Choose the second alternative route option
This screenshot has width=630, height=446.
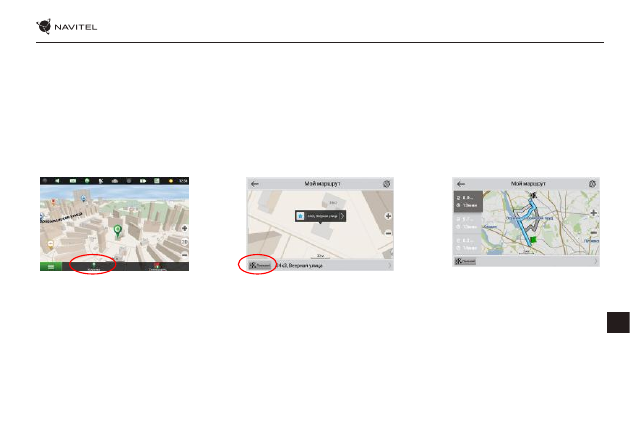coord(468,223)
